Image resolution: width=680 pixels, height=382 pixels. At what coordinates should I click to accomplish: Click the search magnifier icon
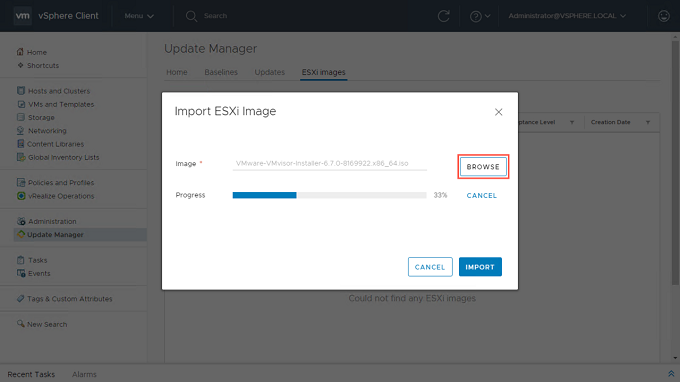[191, 16]
